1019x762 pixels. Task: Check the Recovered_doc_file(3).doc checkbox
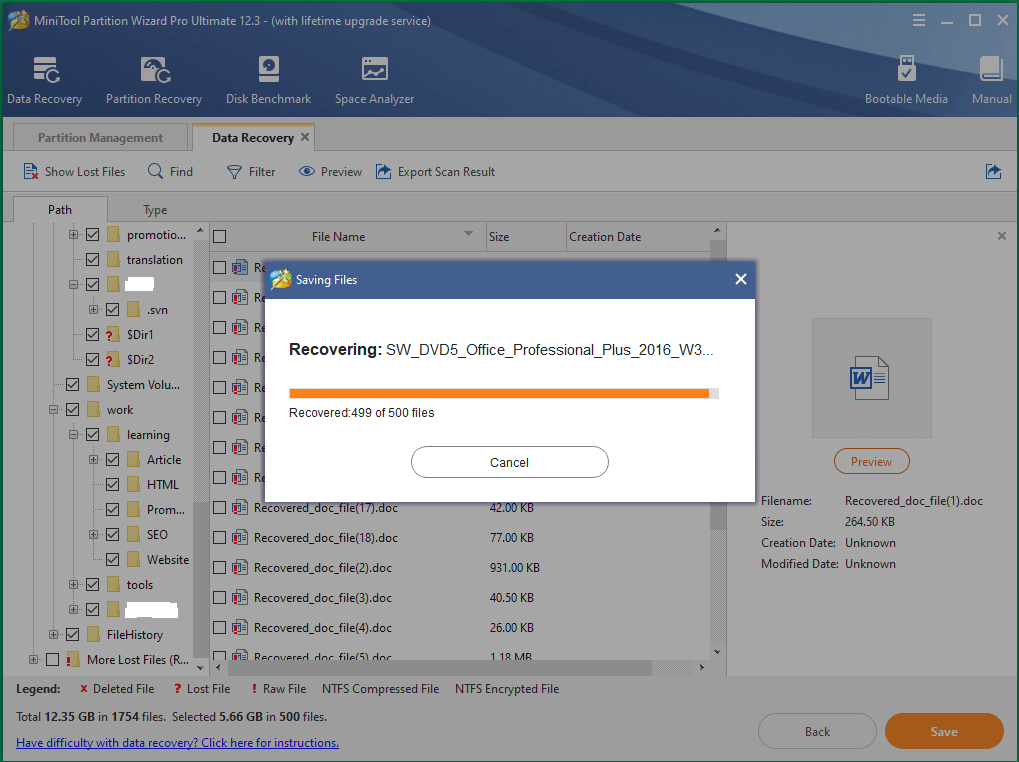click(220, 597)
